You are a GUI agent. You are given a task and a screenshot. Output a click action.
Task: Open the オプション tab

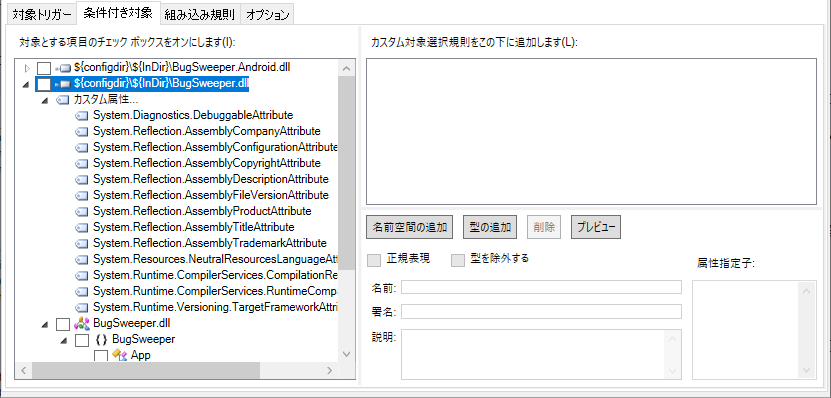pos(268,14)
